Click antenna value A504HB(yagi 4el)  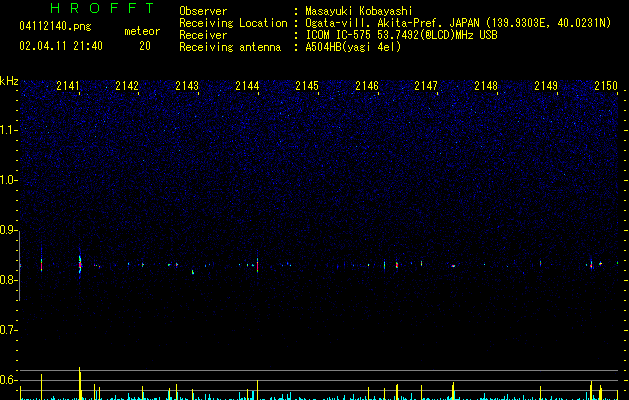tap(353, 47)
